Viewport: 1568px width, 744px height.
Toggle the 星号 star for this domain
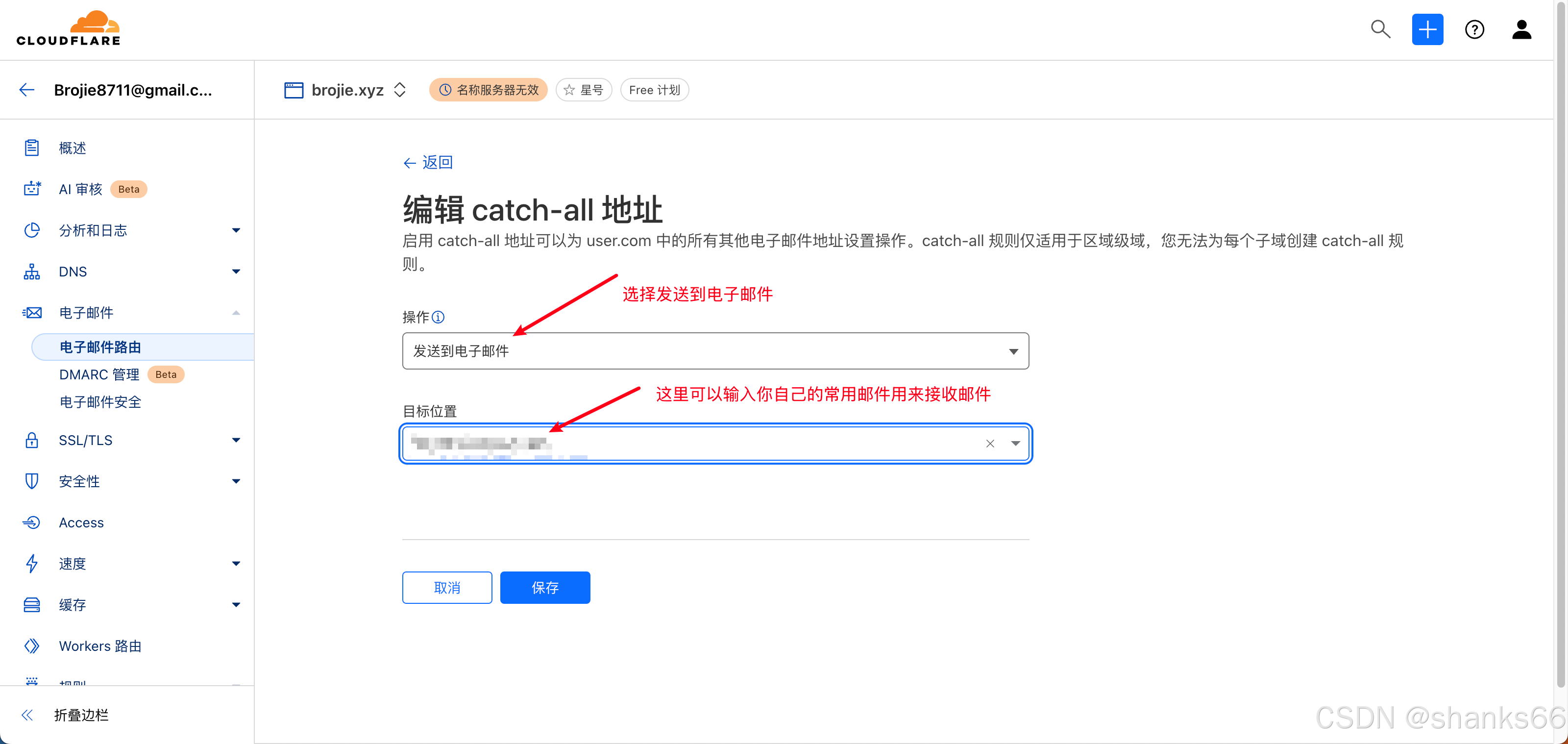coord(583,90)
